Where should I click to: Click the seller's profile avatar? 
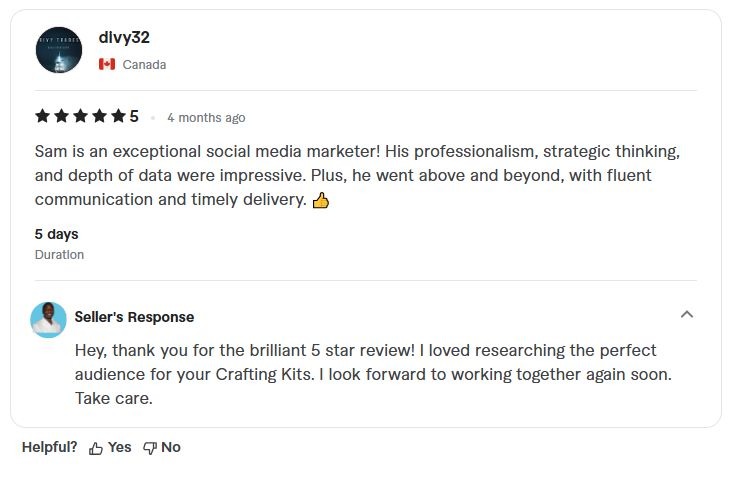[49, 319]
